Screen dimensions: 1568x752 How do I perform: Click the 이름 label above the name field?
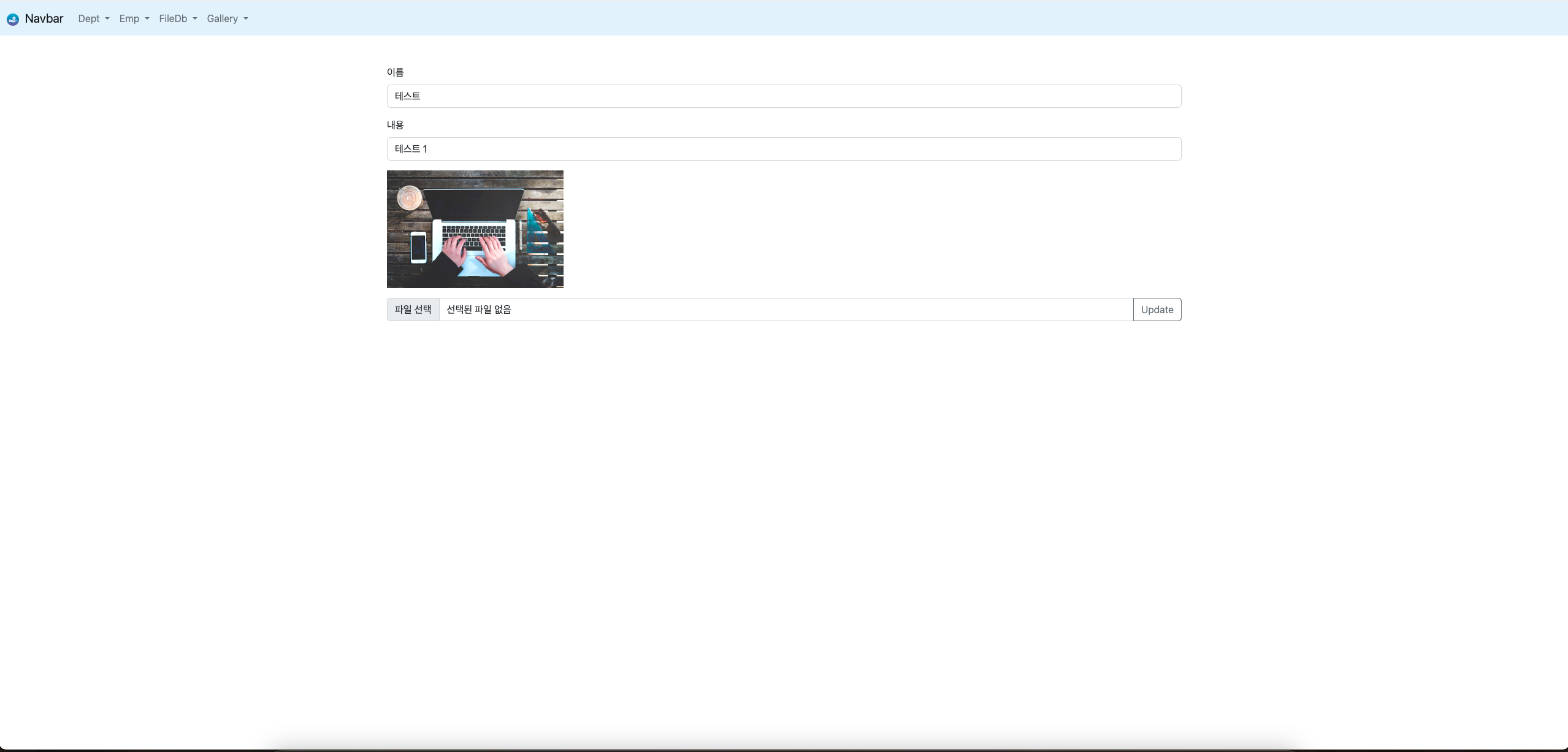(x=395, y=72)
